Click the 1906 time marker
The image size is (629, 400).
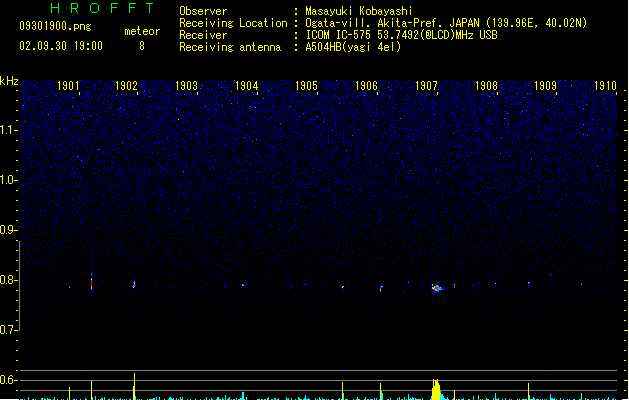[366, 86]
